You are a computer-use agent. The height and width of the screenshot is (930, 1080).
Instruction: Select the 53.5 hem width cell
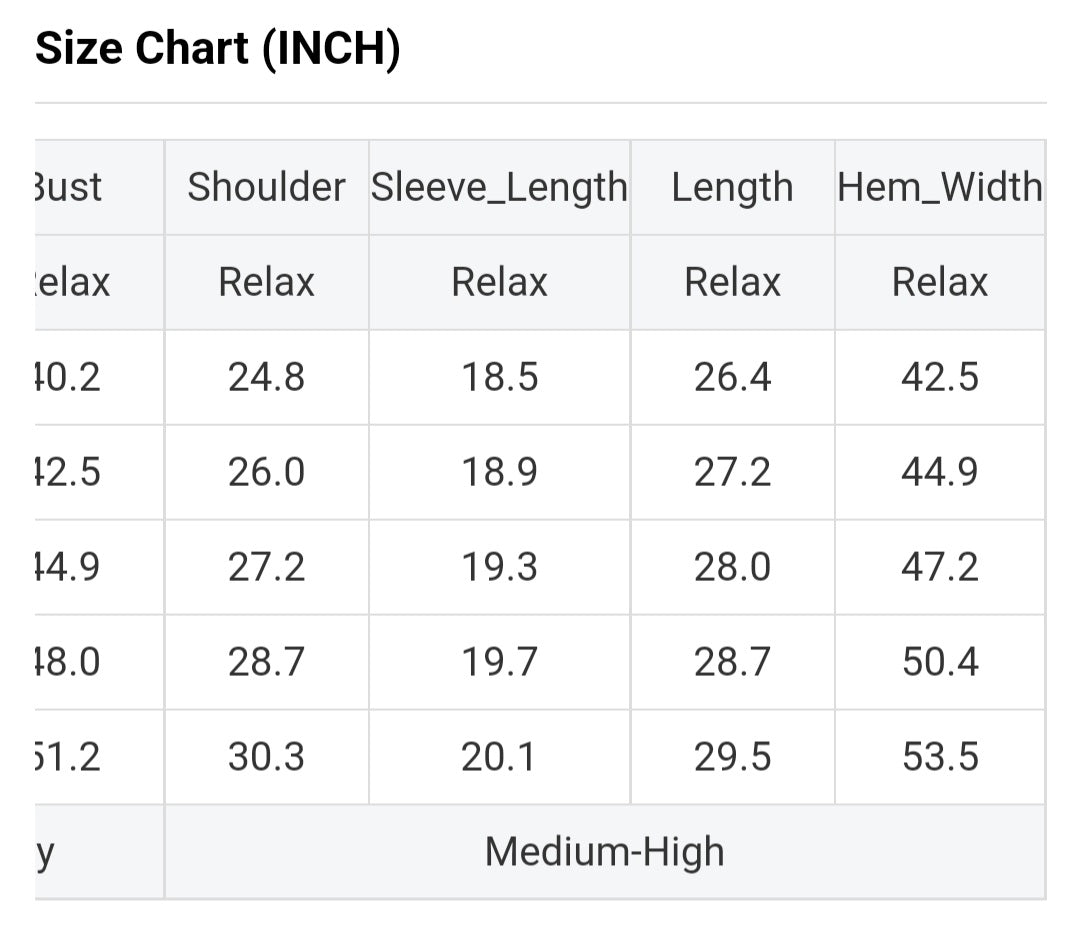[939, 757]
